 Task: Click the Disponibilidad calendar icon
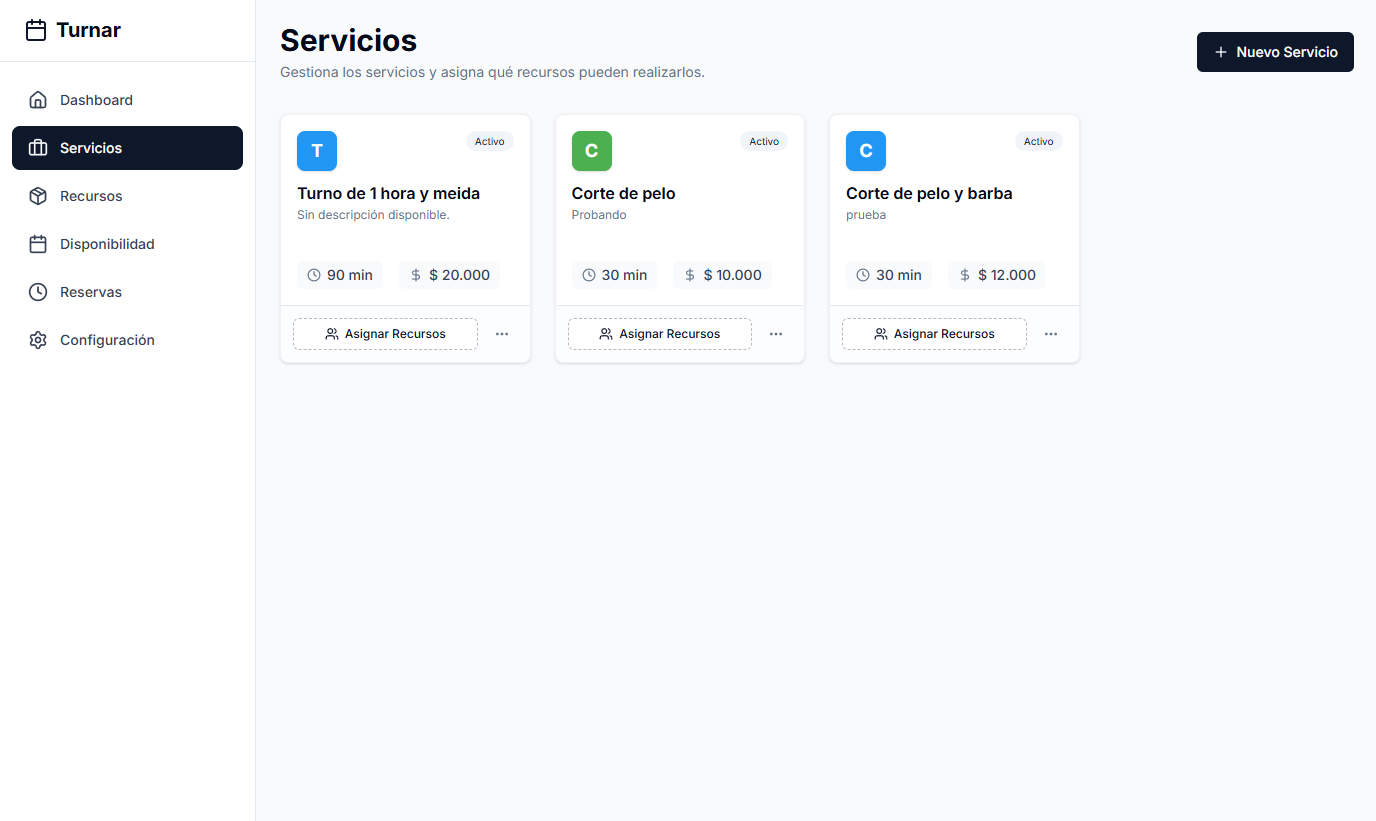point(38,244)
